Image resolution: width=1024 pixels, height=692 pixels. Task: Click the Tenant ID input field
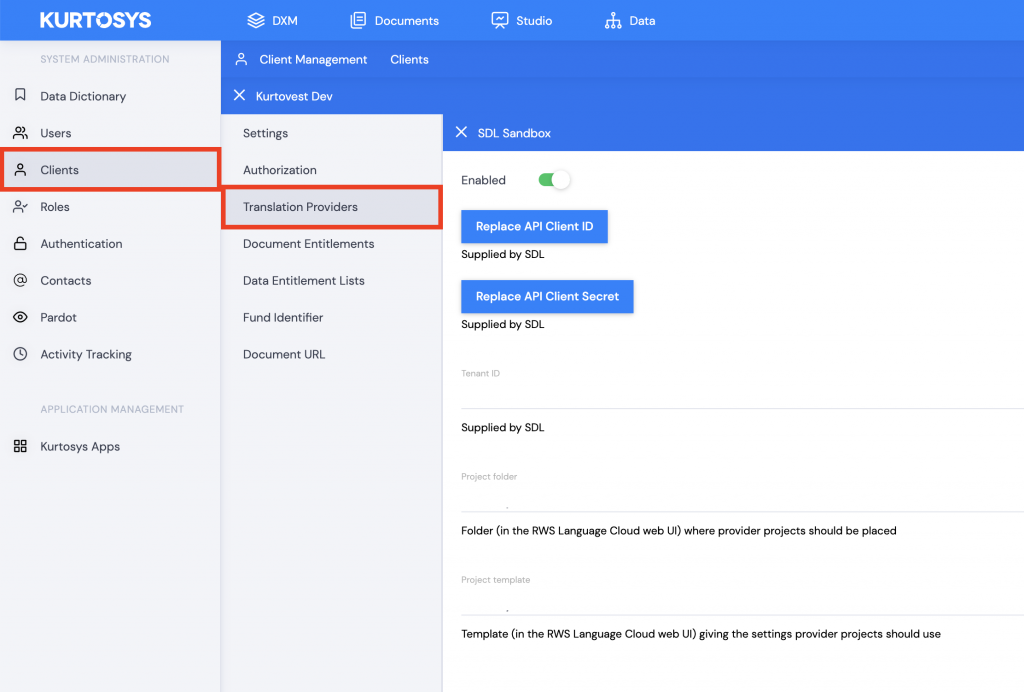pyautogui.click(x=742, y=396)
